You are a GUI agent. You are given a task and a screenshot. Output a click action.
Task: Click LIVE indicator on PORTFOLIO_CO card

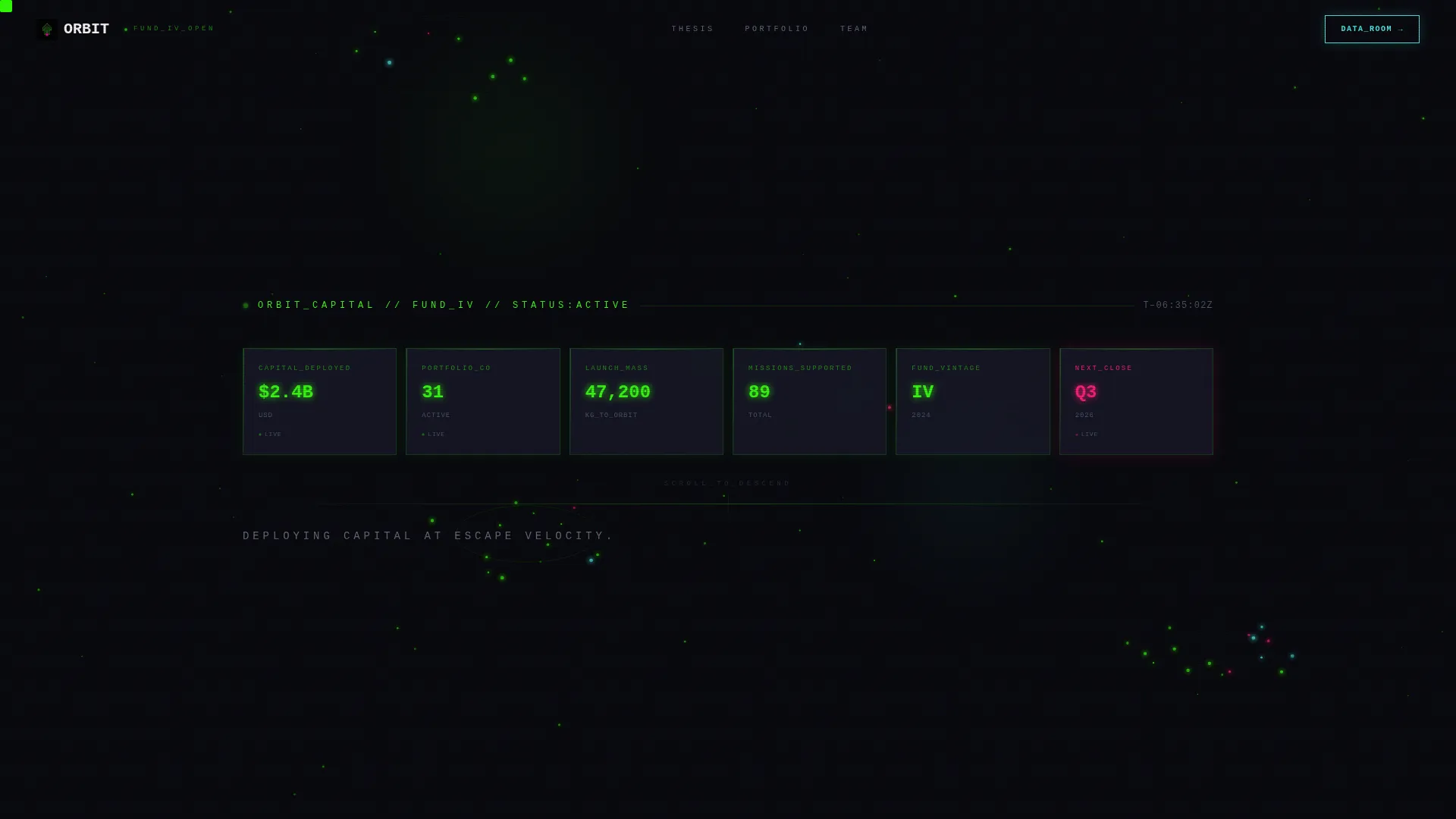coord(433,435)
